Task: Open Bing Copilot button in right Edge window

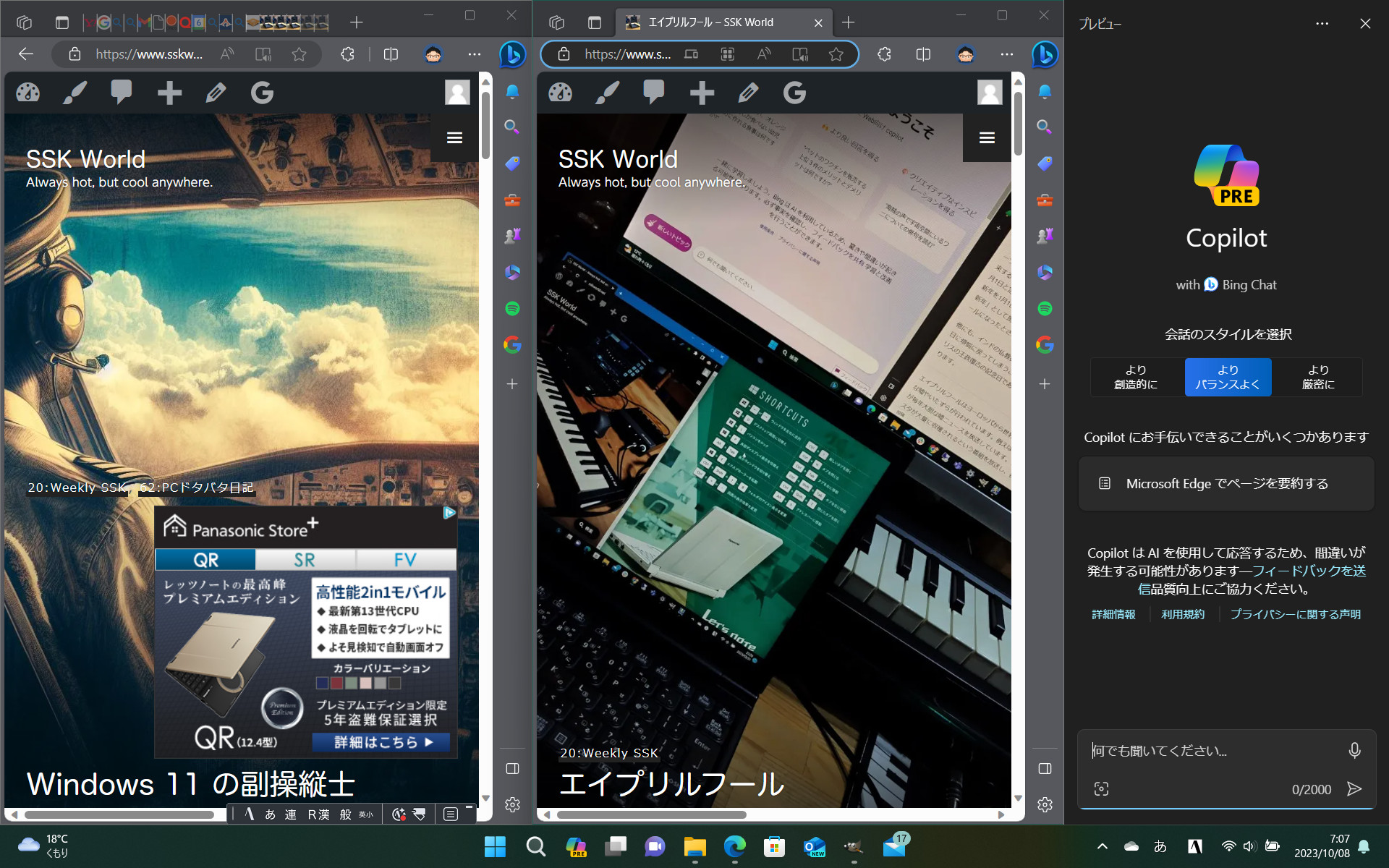Action: [1045, 54]
